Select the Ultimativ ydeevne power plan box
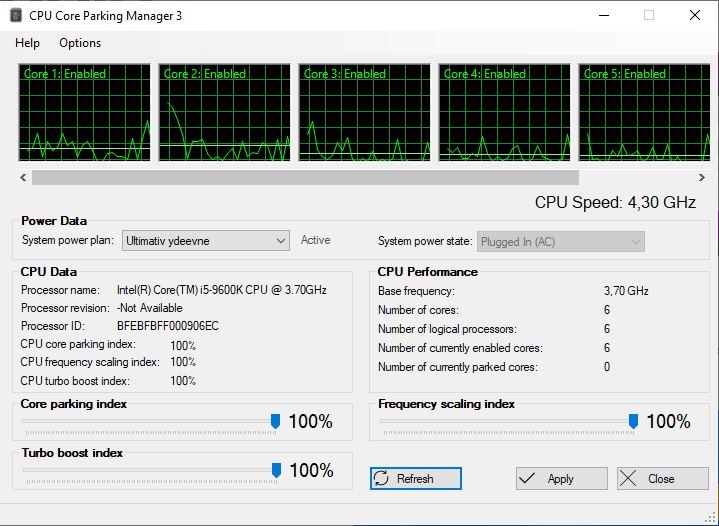 206,241
